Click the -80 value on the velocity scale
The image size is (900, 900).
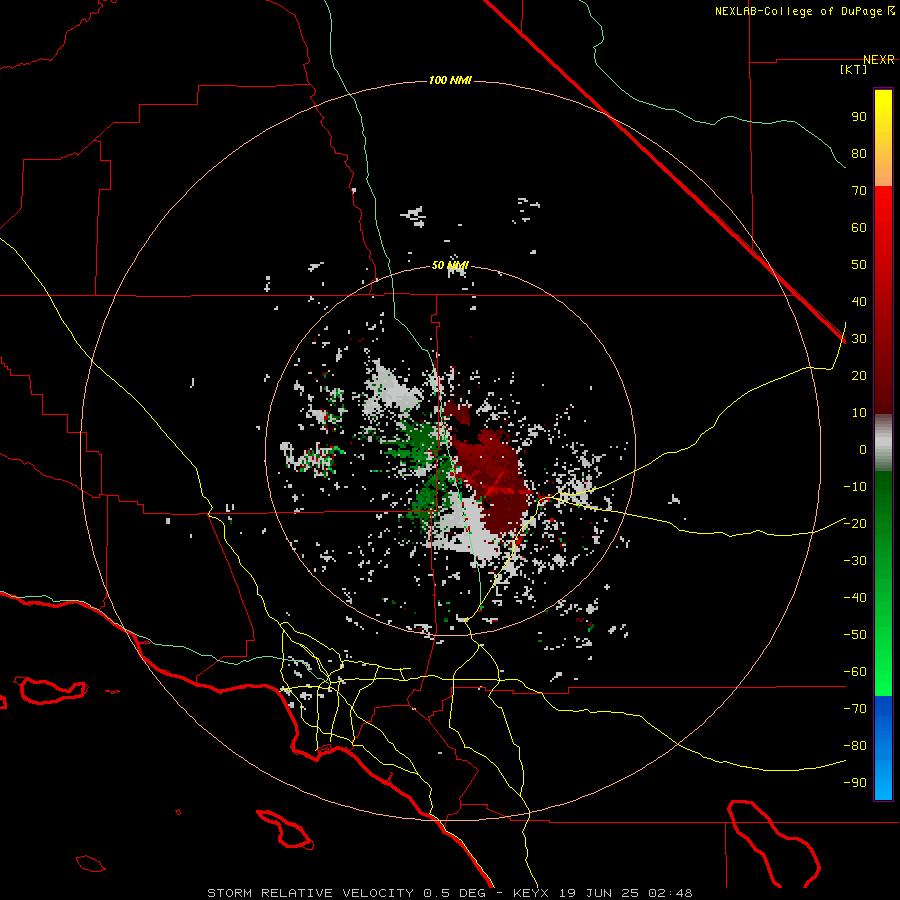click(855, 746)
